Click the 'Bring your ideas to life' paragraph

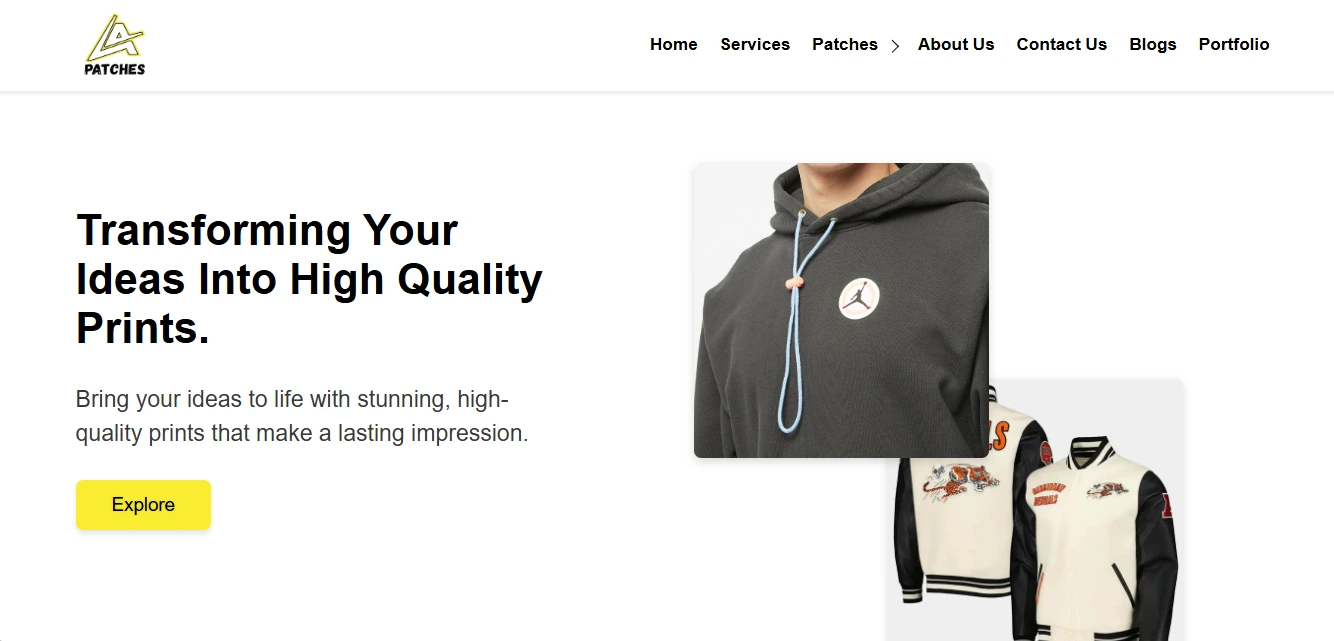point(302,416)
